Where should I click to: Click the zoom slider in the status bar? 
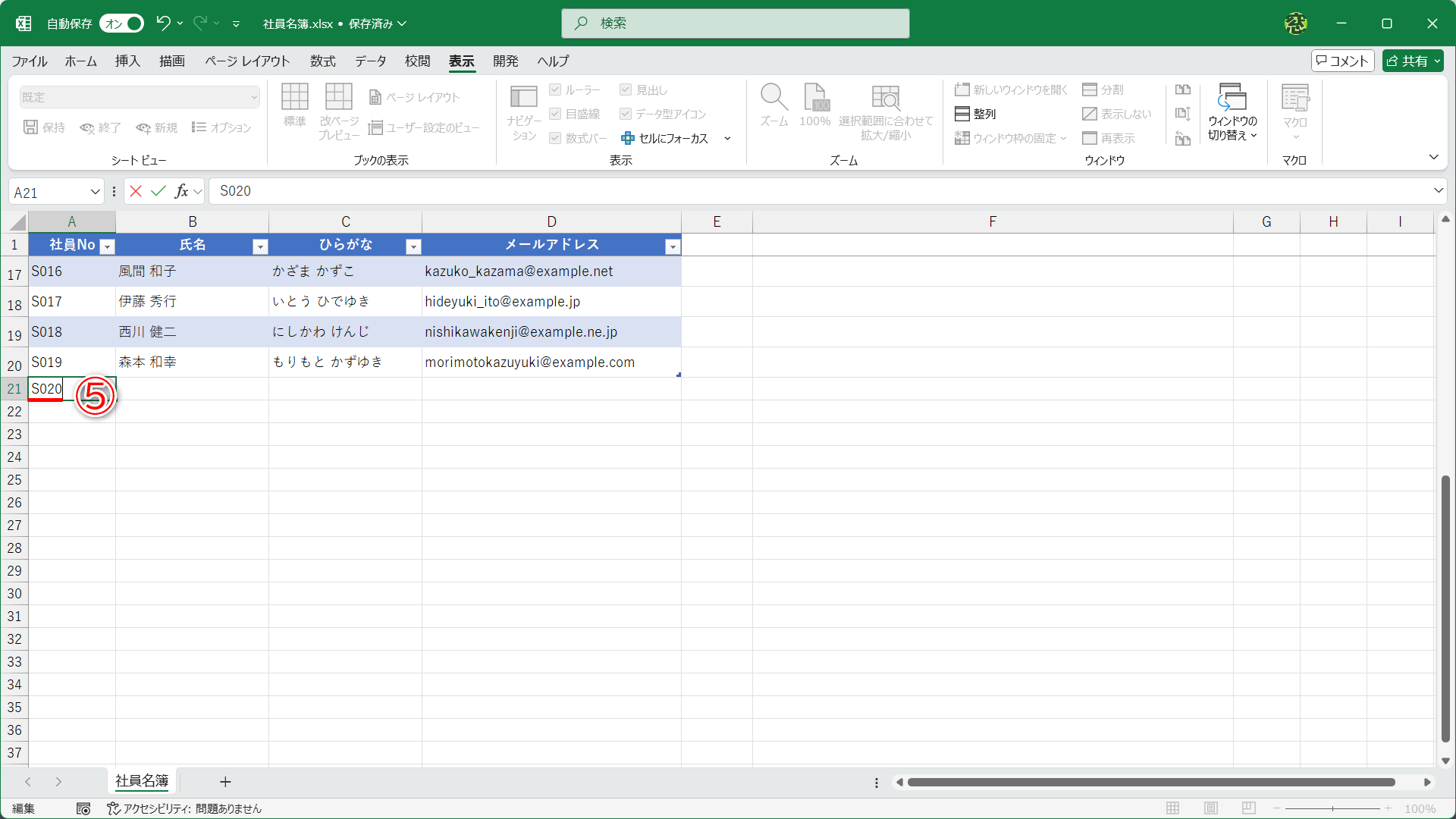coord(1332,809)
